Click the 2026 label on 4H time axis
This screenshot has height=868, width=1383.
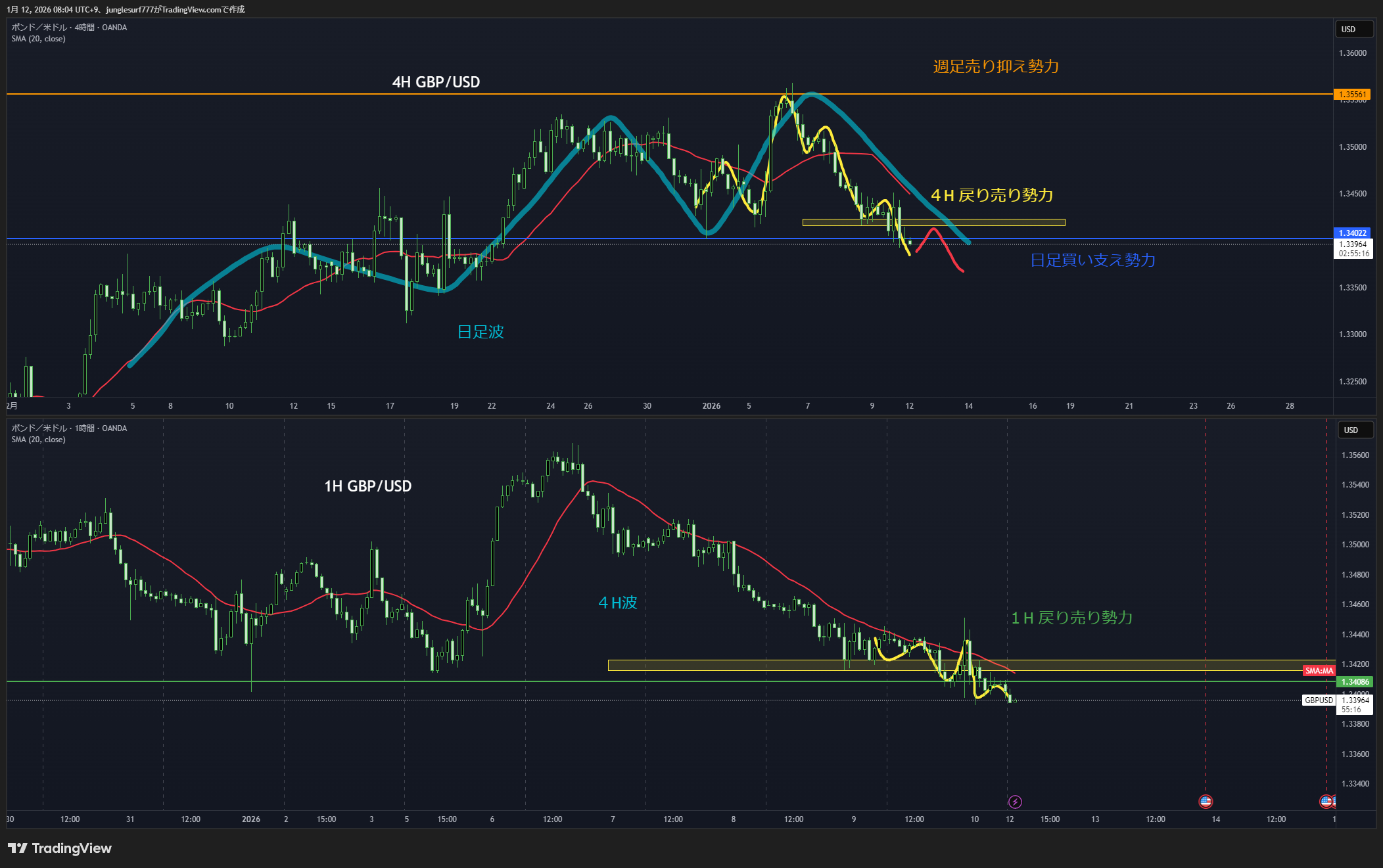[x=711, y=406]
